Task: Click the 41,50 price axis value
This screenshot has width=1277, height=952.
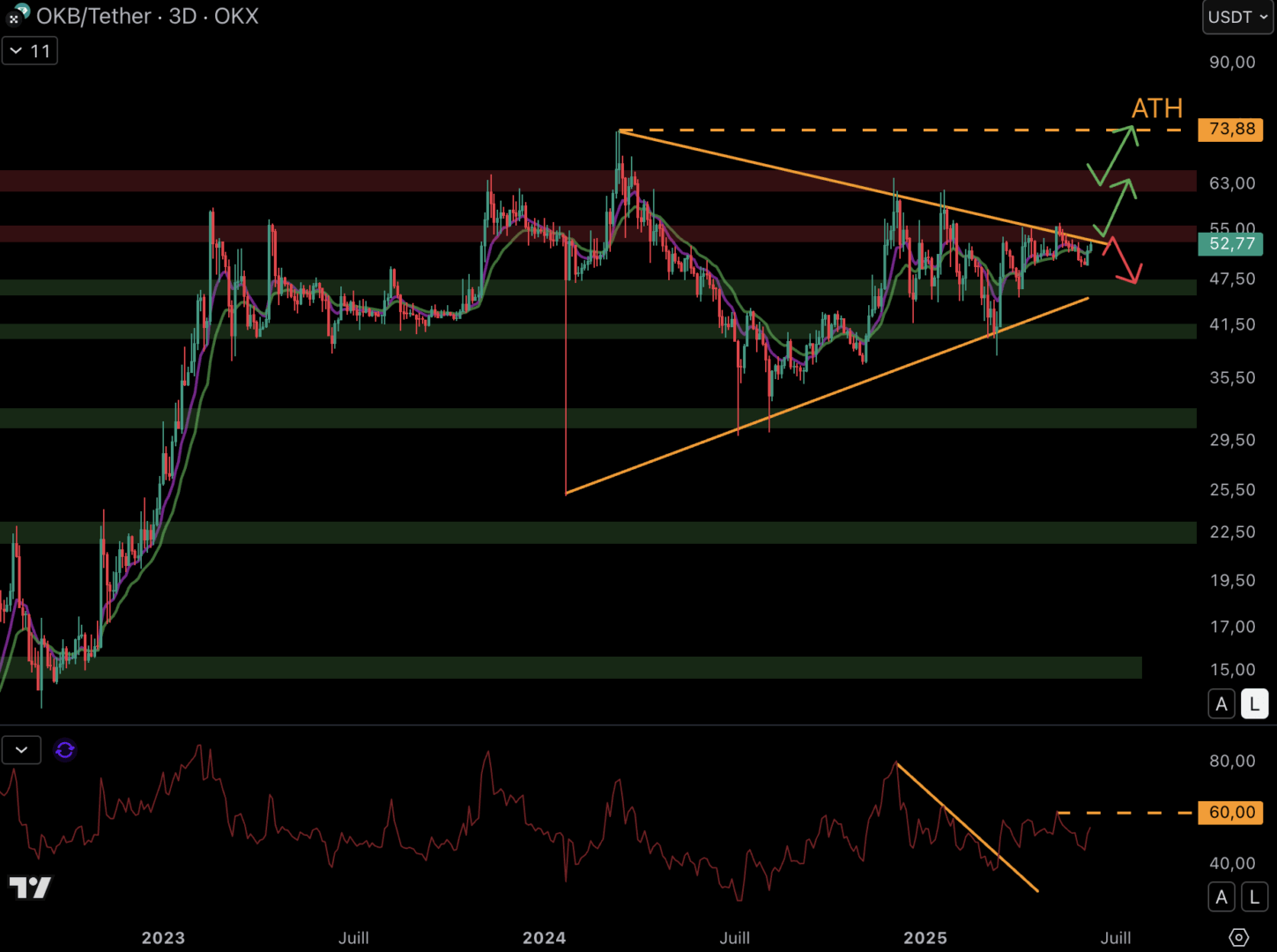Action: tap(1232, 324)
